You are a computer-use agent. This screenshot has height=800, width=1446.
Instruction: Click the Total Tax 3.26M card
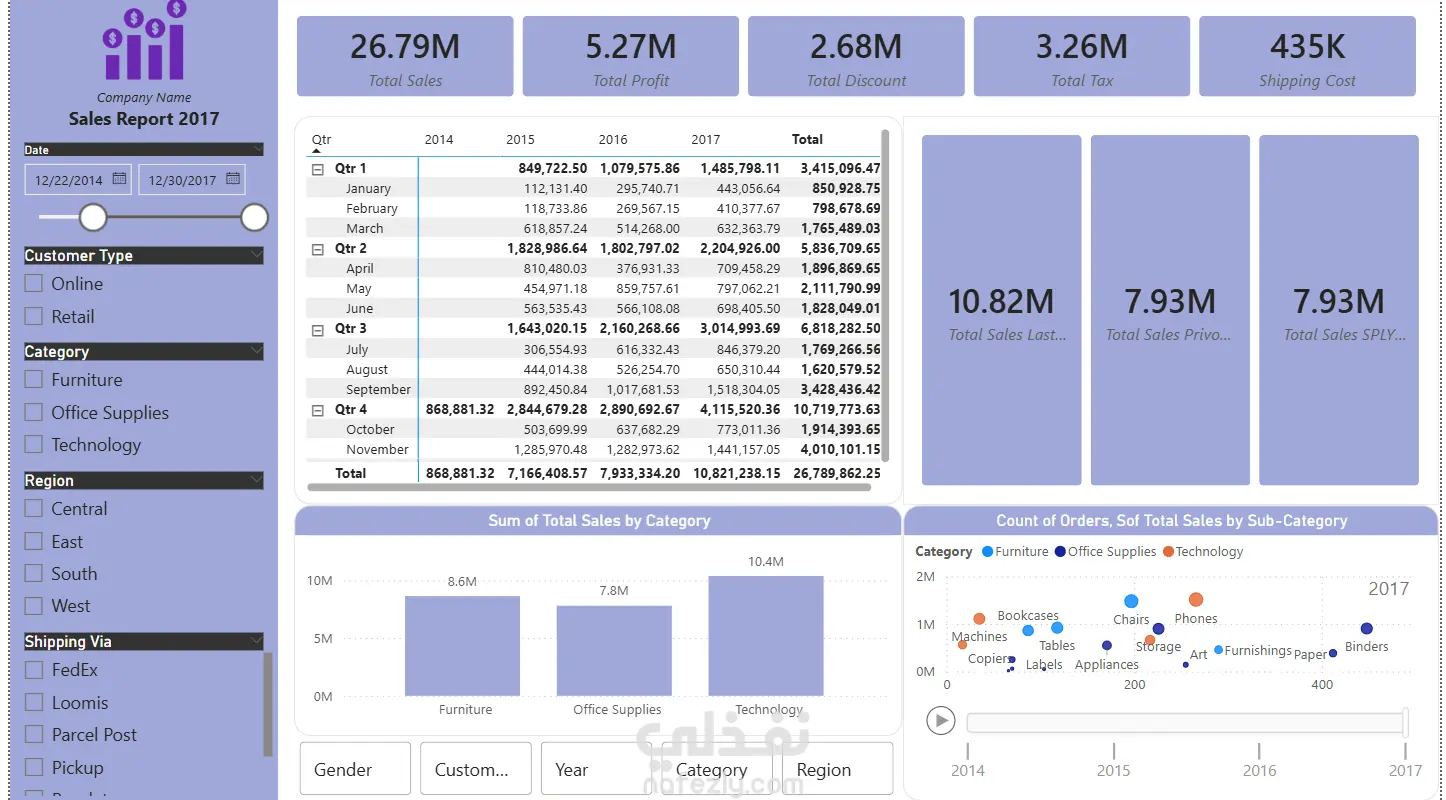[1082, 56]
